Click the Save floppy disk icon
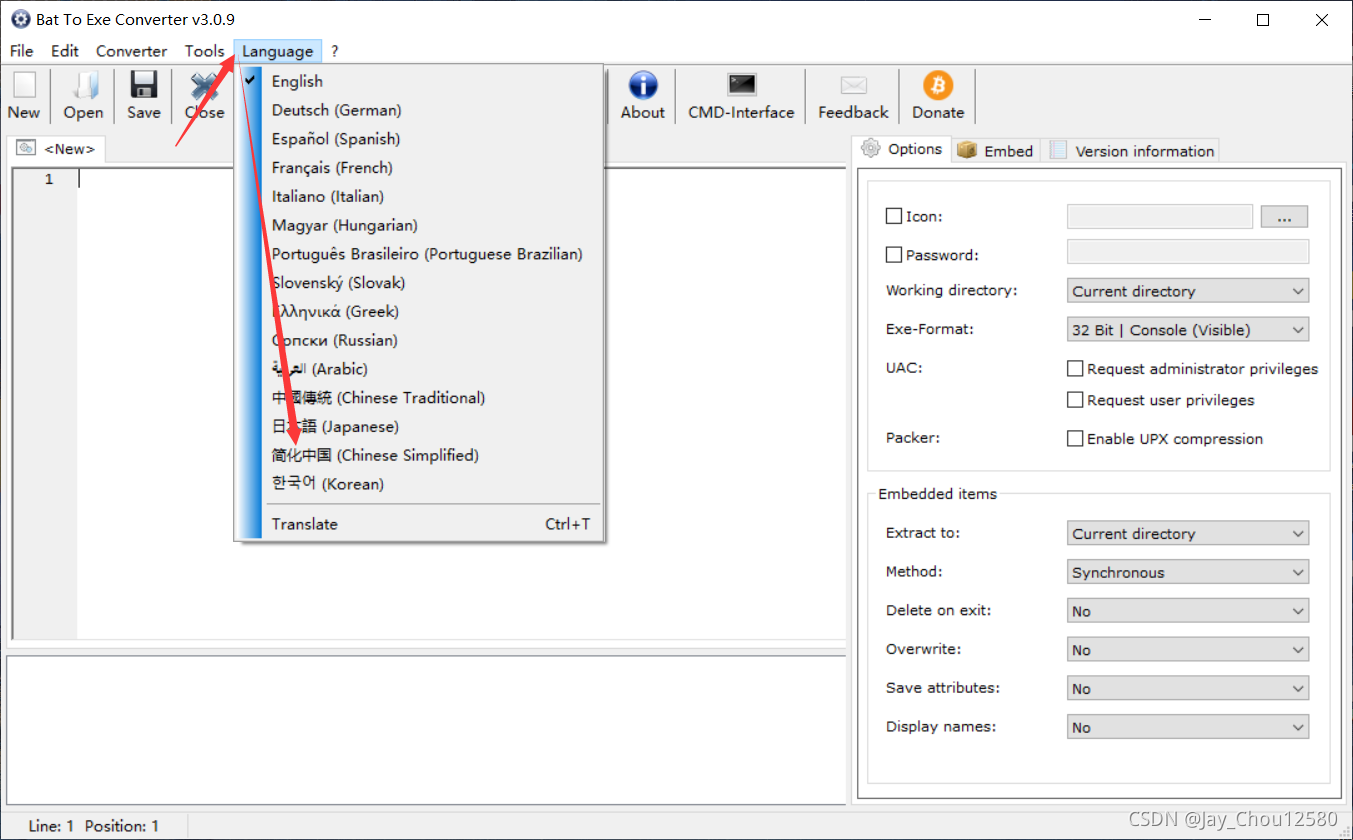The width and height of the screenshot is (1353, 840). [x=144, y=84]
